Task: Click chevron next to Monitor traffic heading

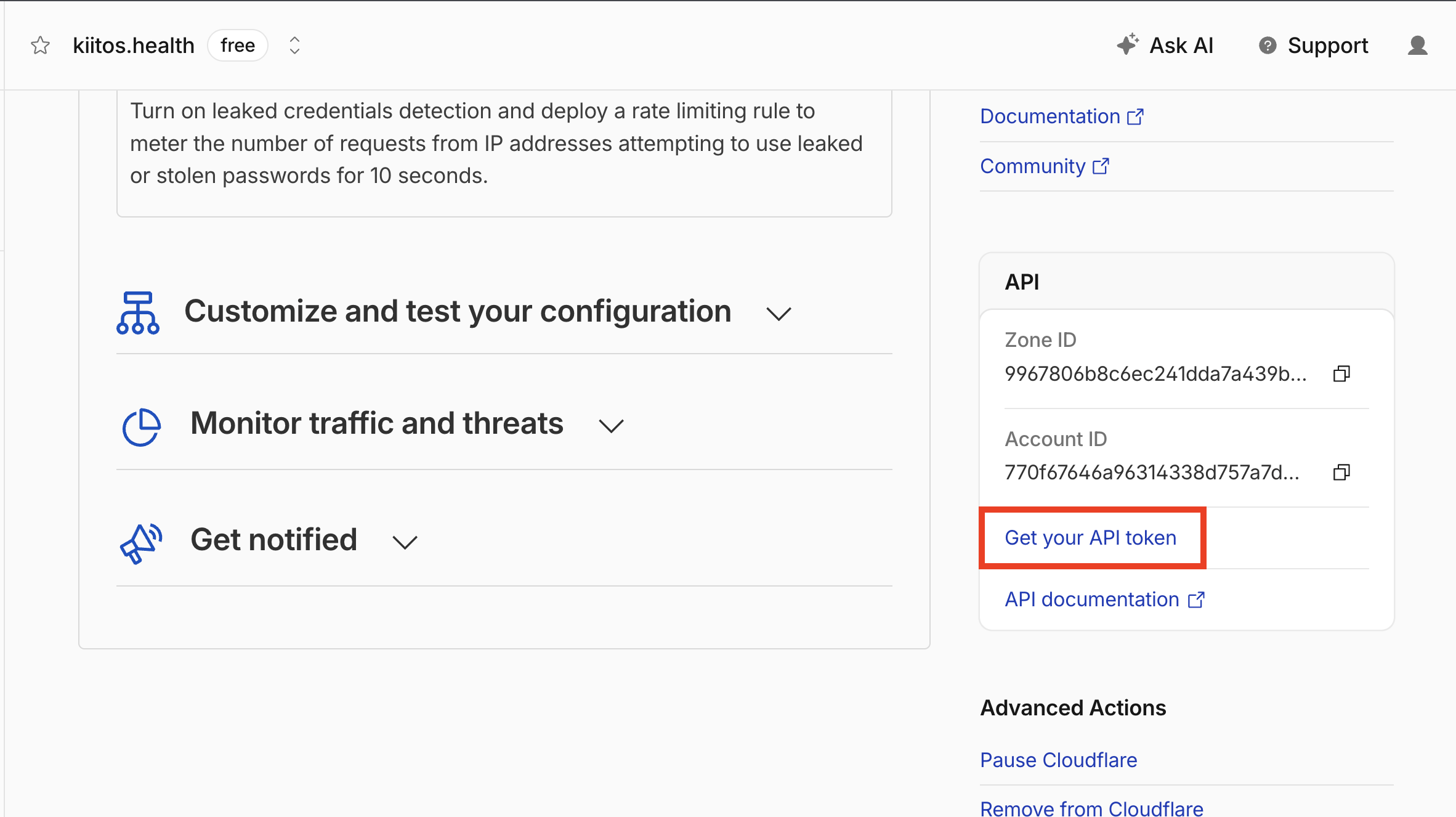Action: point(611,426)
